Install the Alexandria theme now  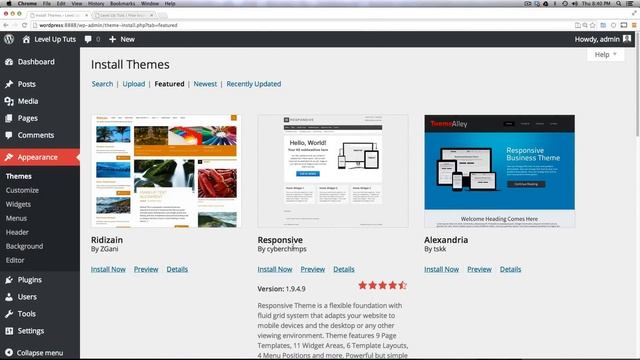point(441,269)
